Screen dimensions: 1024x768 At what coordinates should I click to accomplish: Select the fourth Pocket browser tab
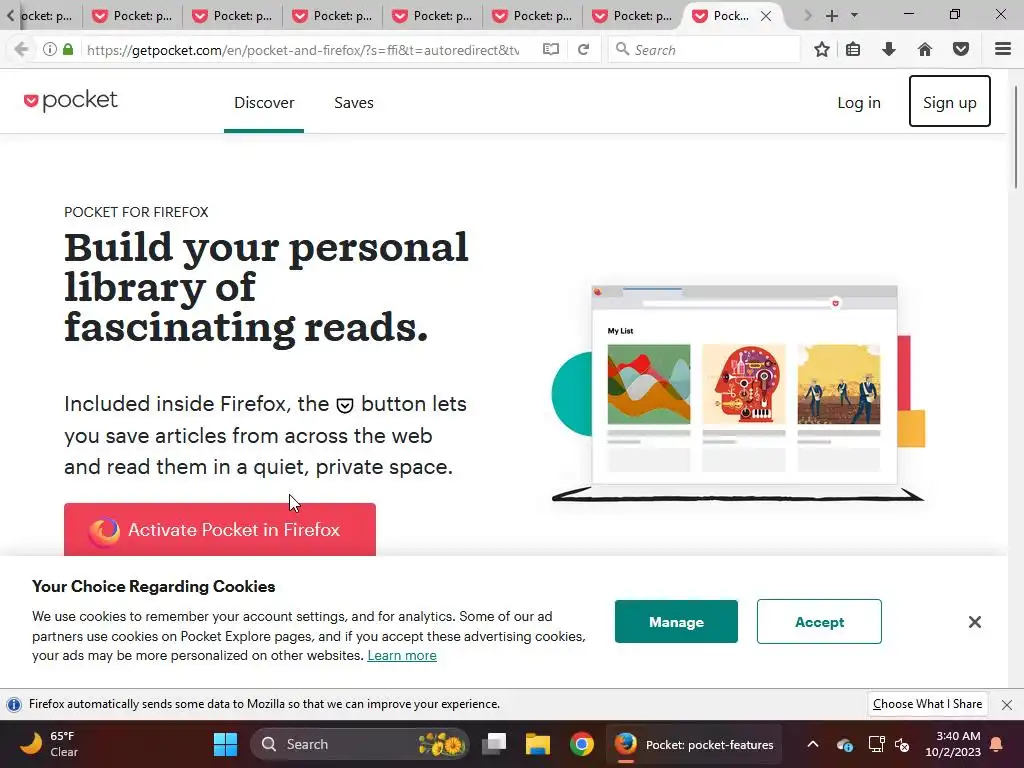pyautogui.click(x=332, y=16)
